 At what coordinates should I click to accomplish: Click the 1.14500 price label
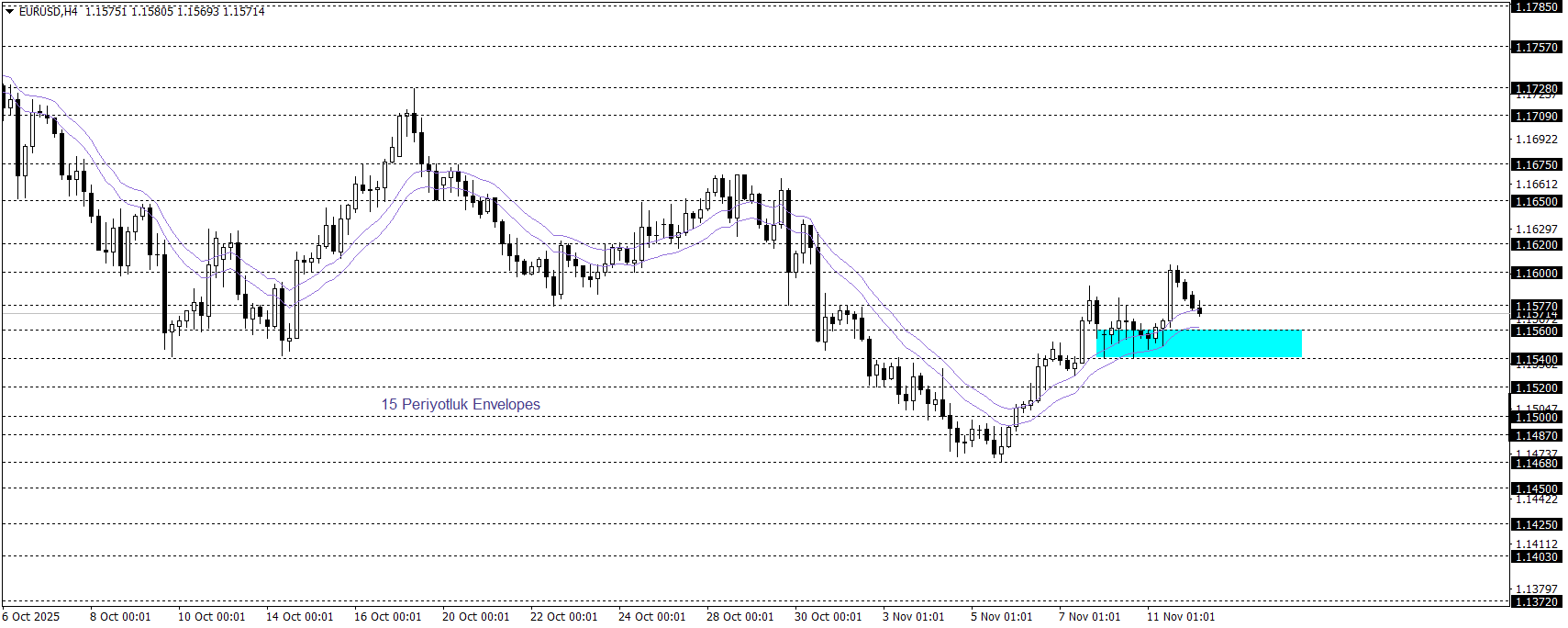(1536, 488)
